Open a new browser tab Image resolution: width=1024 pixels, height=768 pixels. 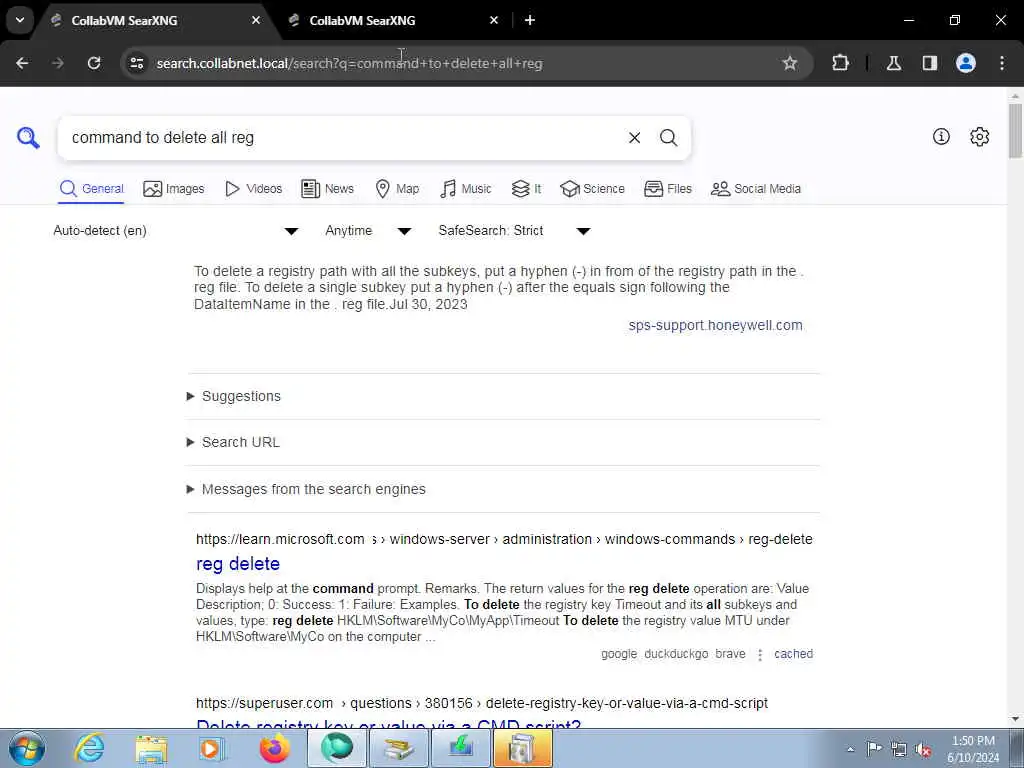[530, 20]
